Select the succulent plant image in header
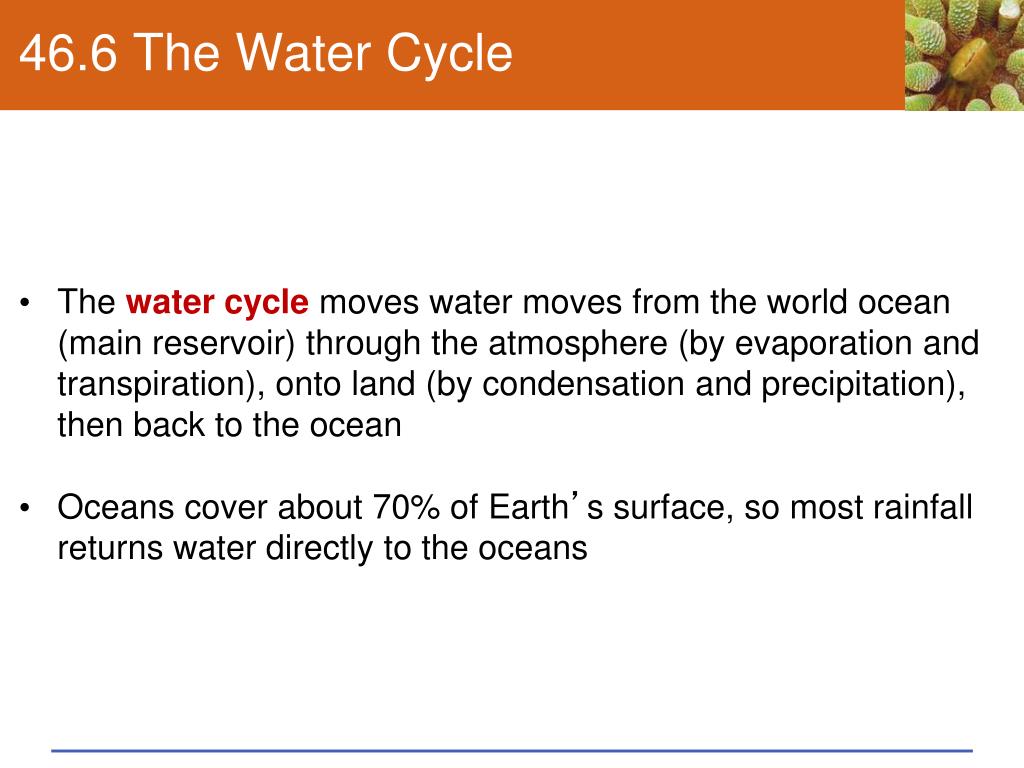 pos(964,55)
